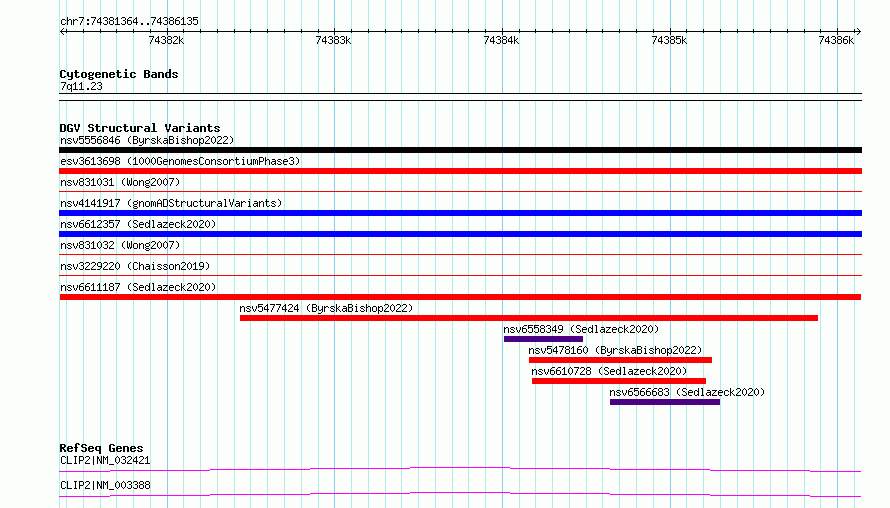Screen dimensions: 890x508
Task: Open nsv5477424 (ByrskaBishop2022) label
Action: [x=326, y=308]
